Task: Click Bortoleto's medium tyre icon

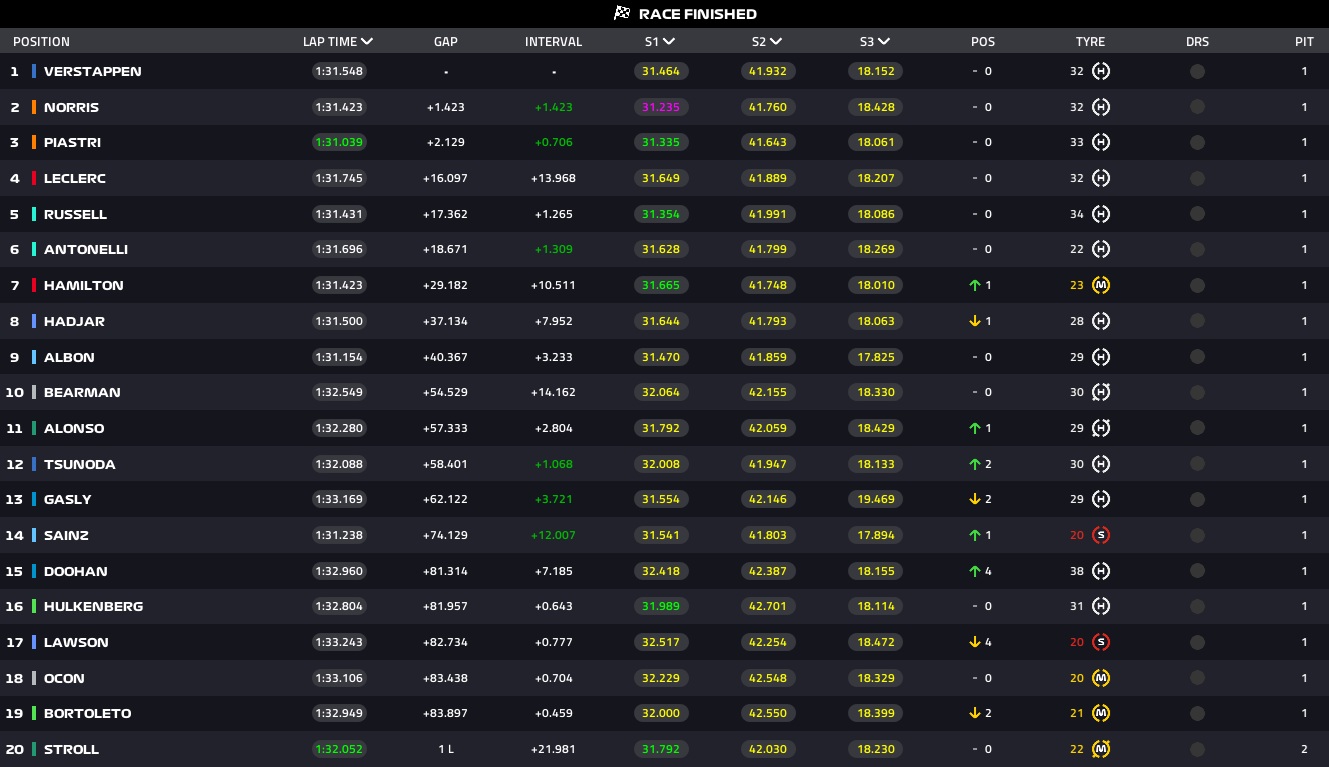Action: click(1101, 713)
